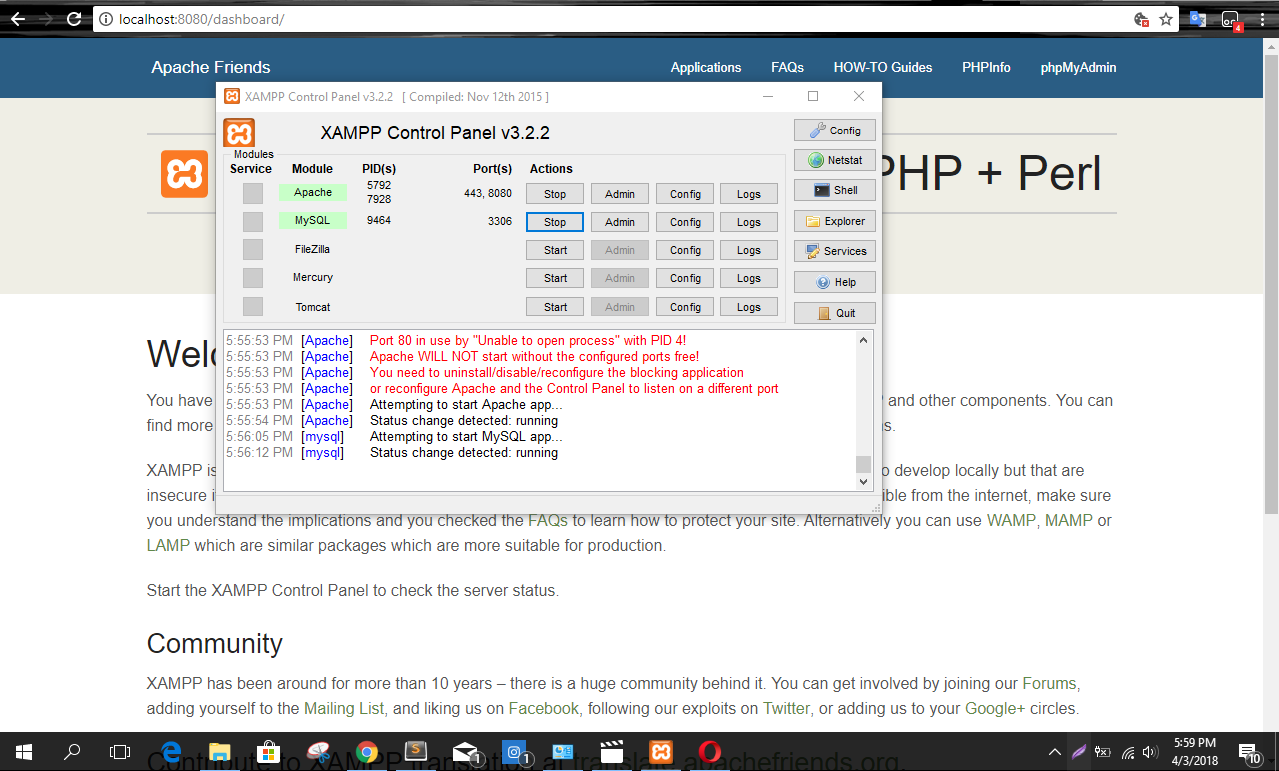
Task: Open Microsoft Store from the taskbar
Action: 269,751
